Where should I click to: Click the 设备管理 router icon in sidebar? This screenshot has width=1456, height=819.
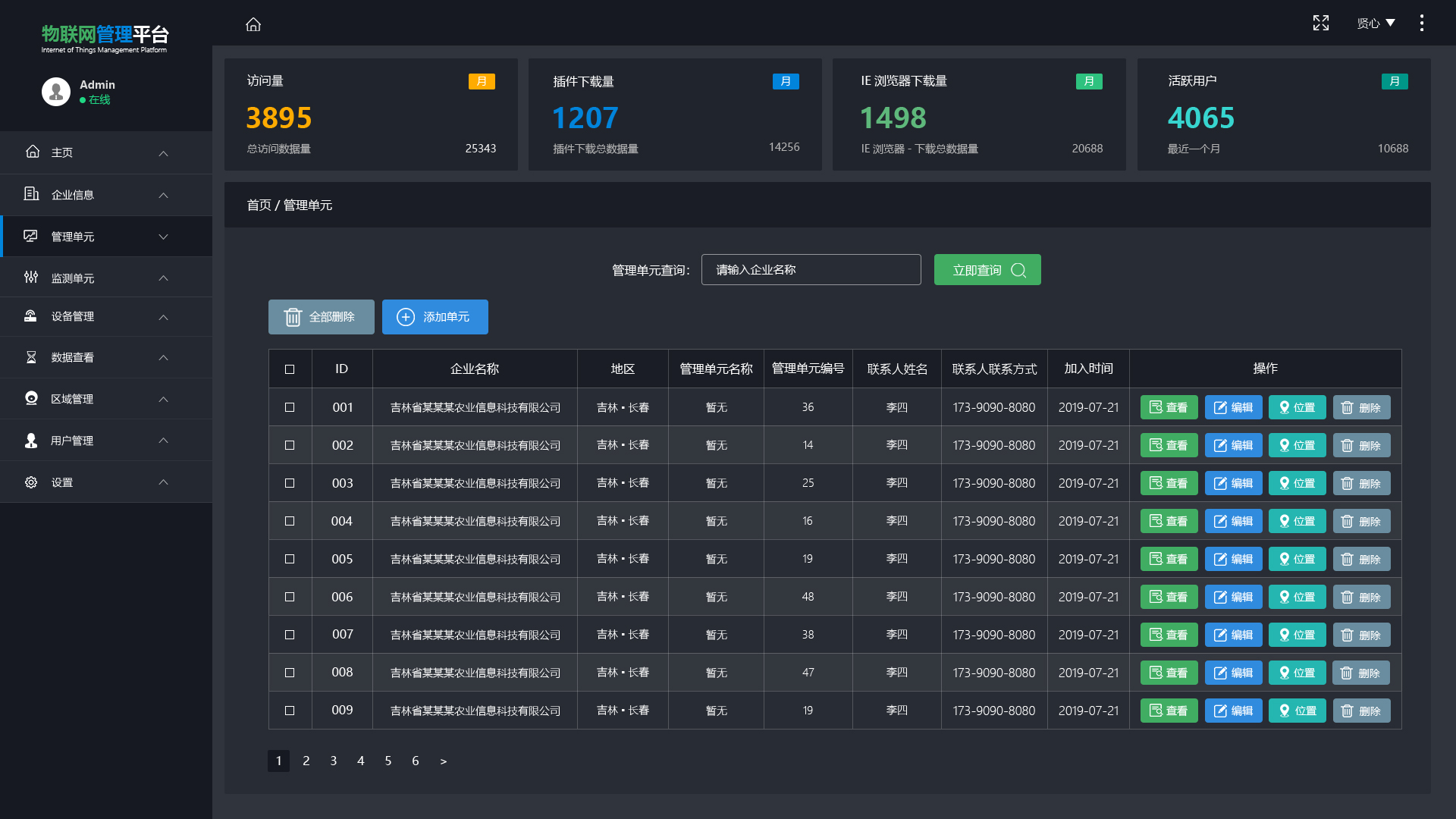click(x=31, y=316)
